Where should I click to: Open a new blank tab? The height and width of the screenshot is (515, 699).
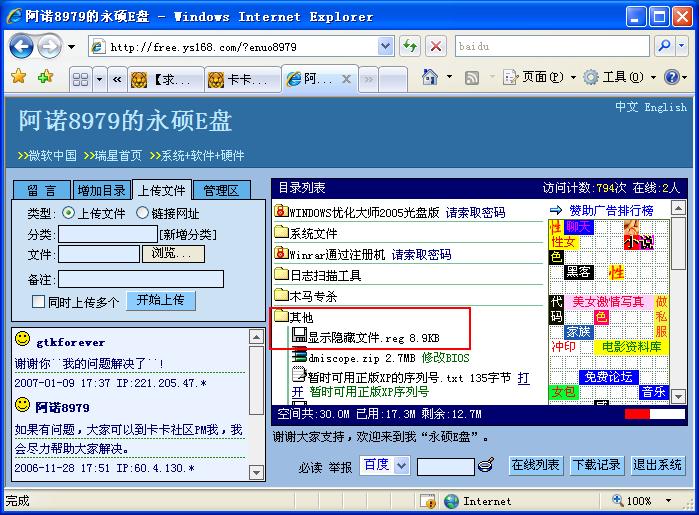[x=393, y=79]
